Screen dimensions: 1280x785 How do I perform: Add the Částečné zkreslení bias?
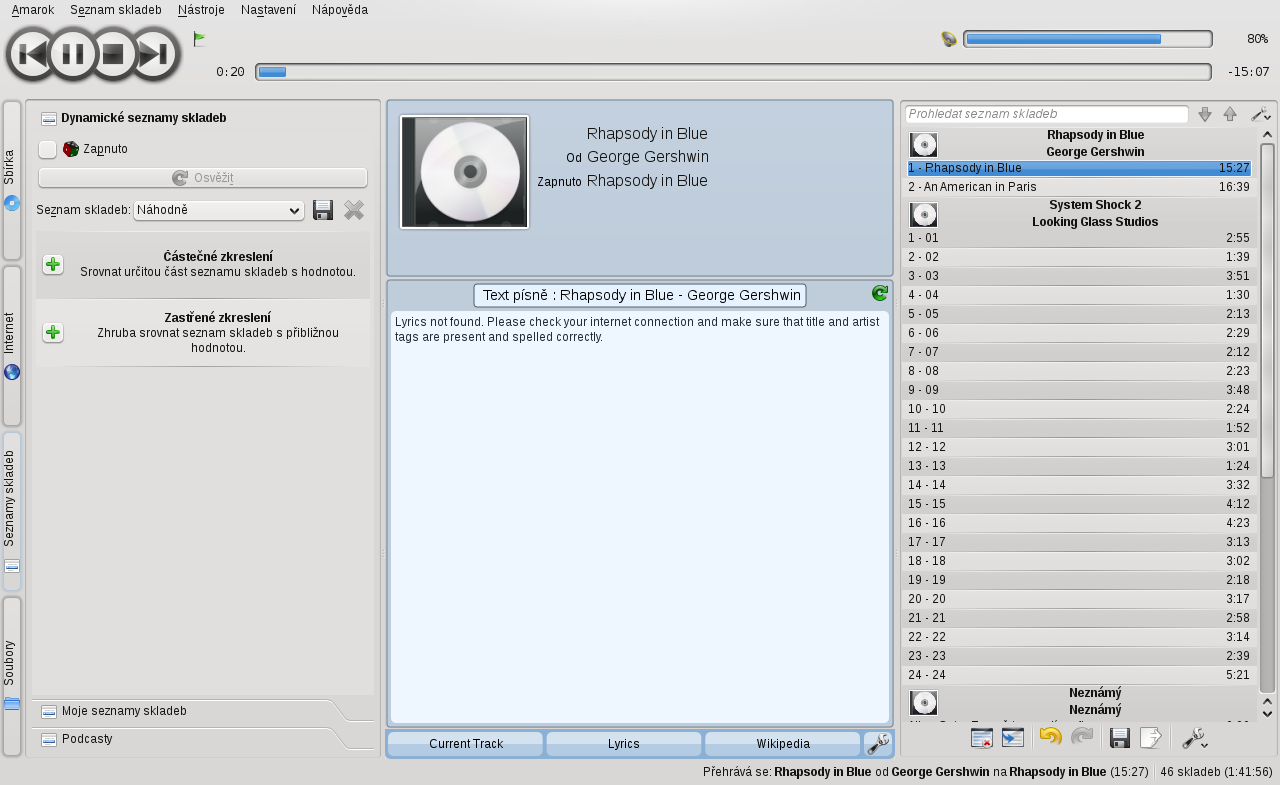(x=53, y=265)
